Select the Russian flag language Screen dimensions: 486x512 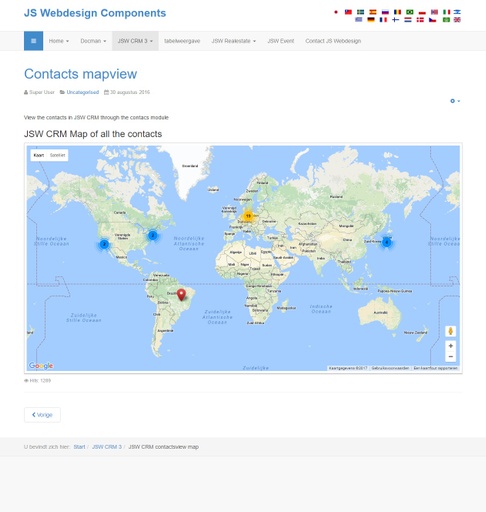[385, 12]
